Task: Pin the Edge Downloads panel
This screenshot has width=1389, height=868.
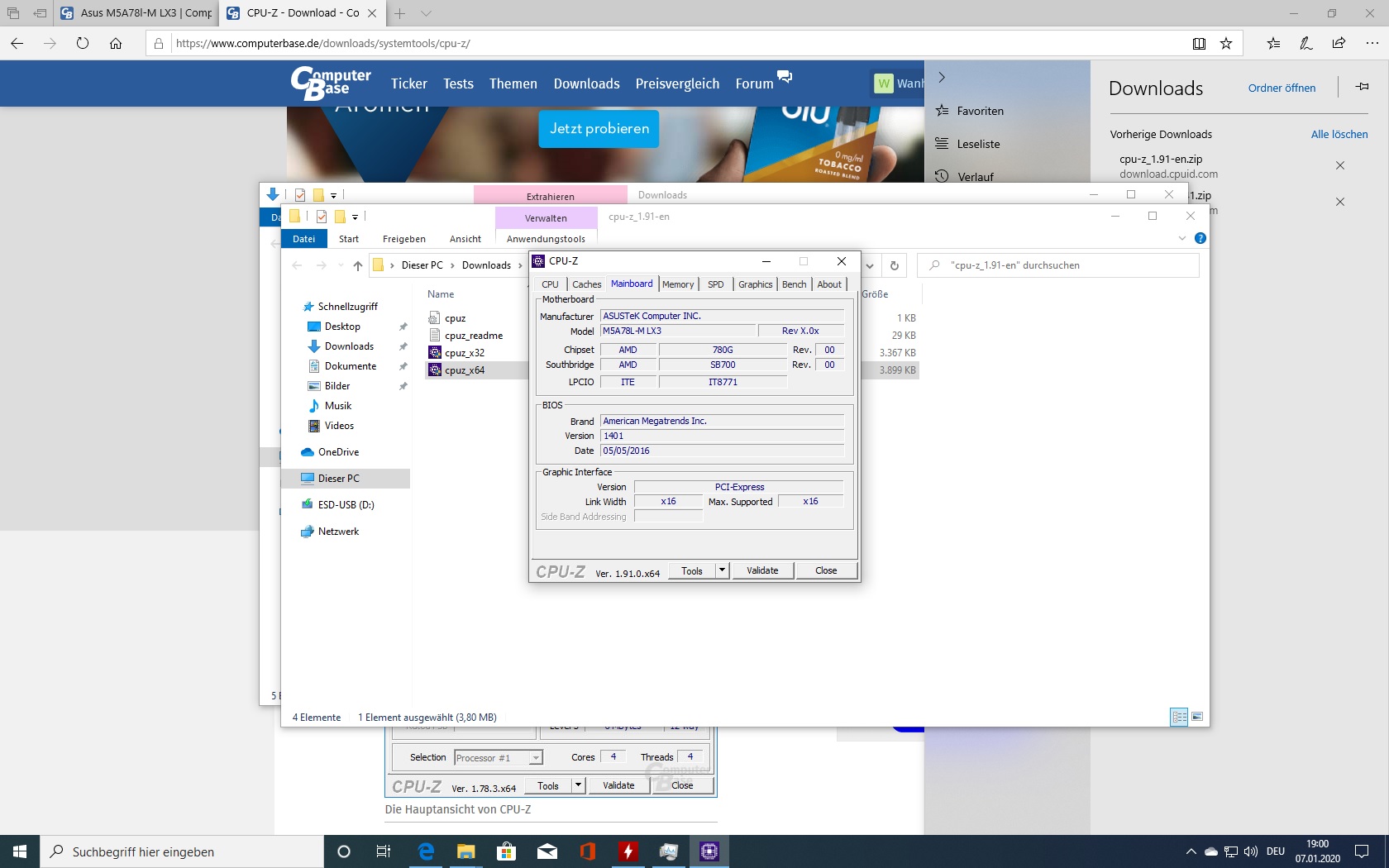Action: click(x=1362, y=87)
